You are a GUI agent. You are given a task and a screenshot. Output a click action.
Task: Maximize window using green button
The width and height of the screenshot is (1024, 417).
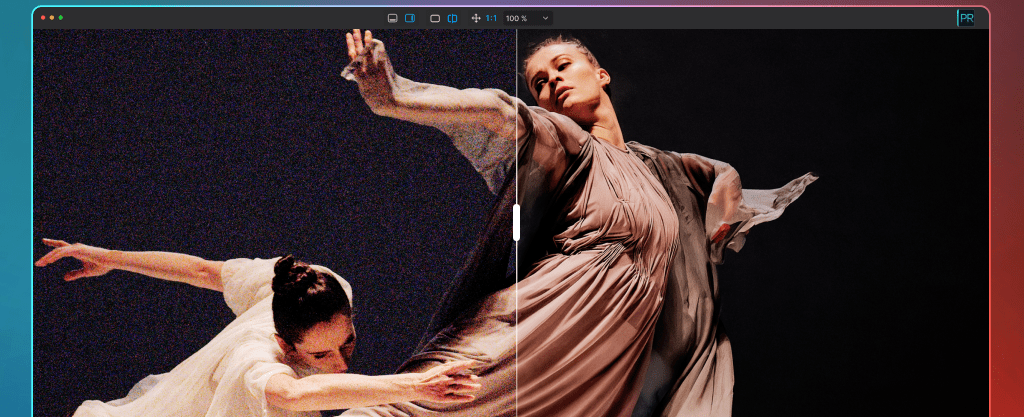click(61, 18)
